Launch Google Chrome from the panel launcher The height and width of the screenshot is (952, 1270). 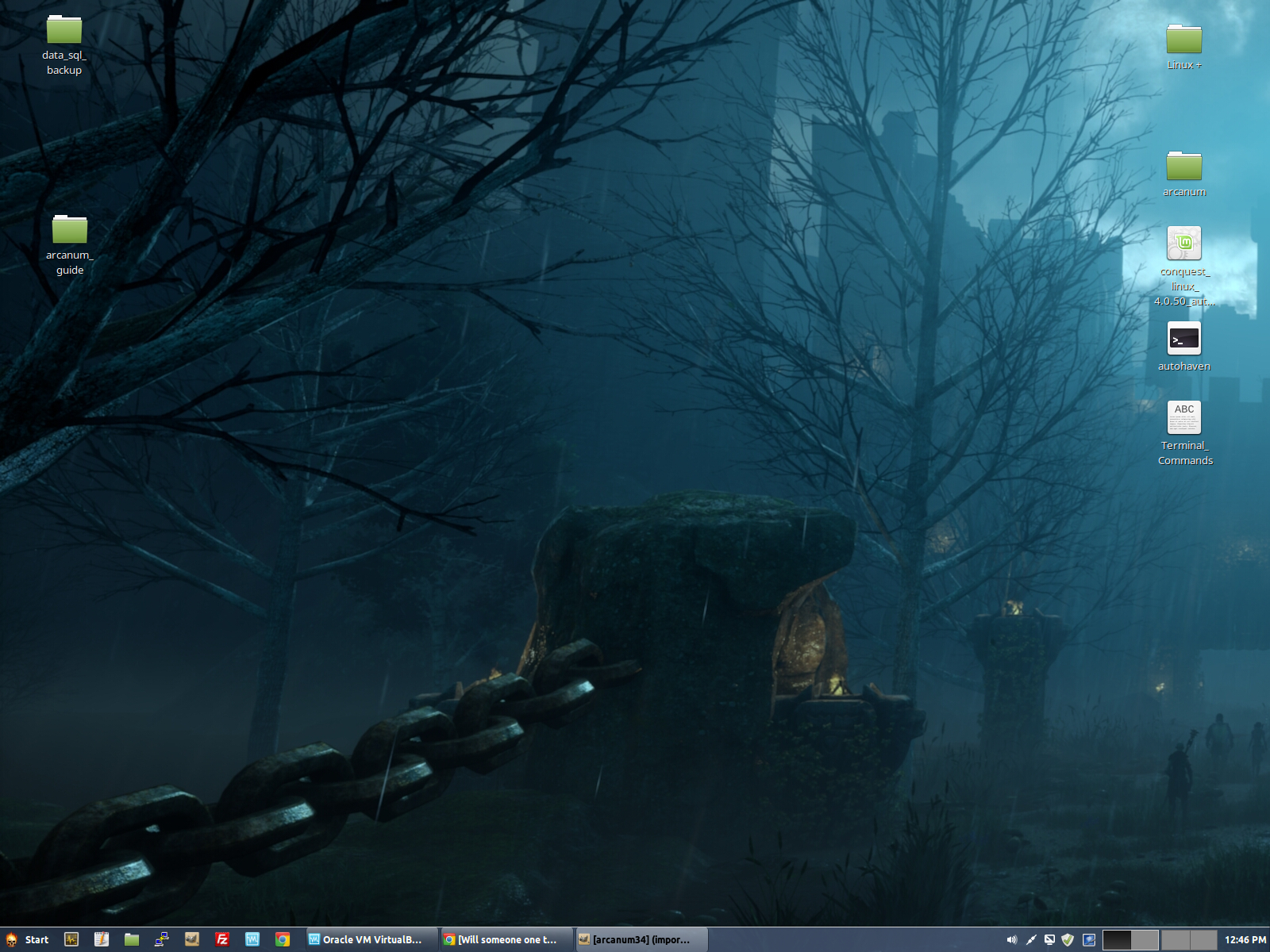pos(283,939)
